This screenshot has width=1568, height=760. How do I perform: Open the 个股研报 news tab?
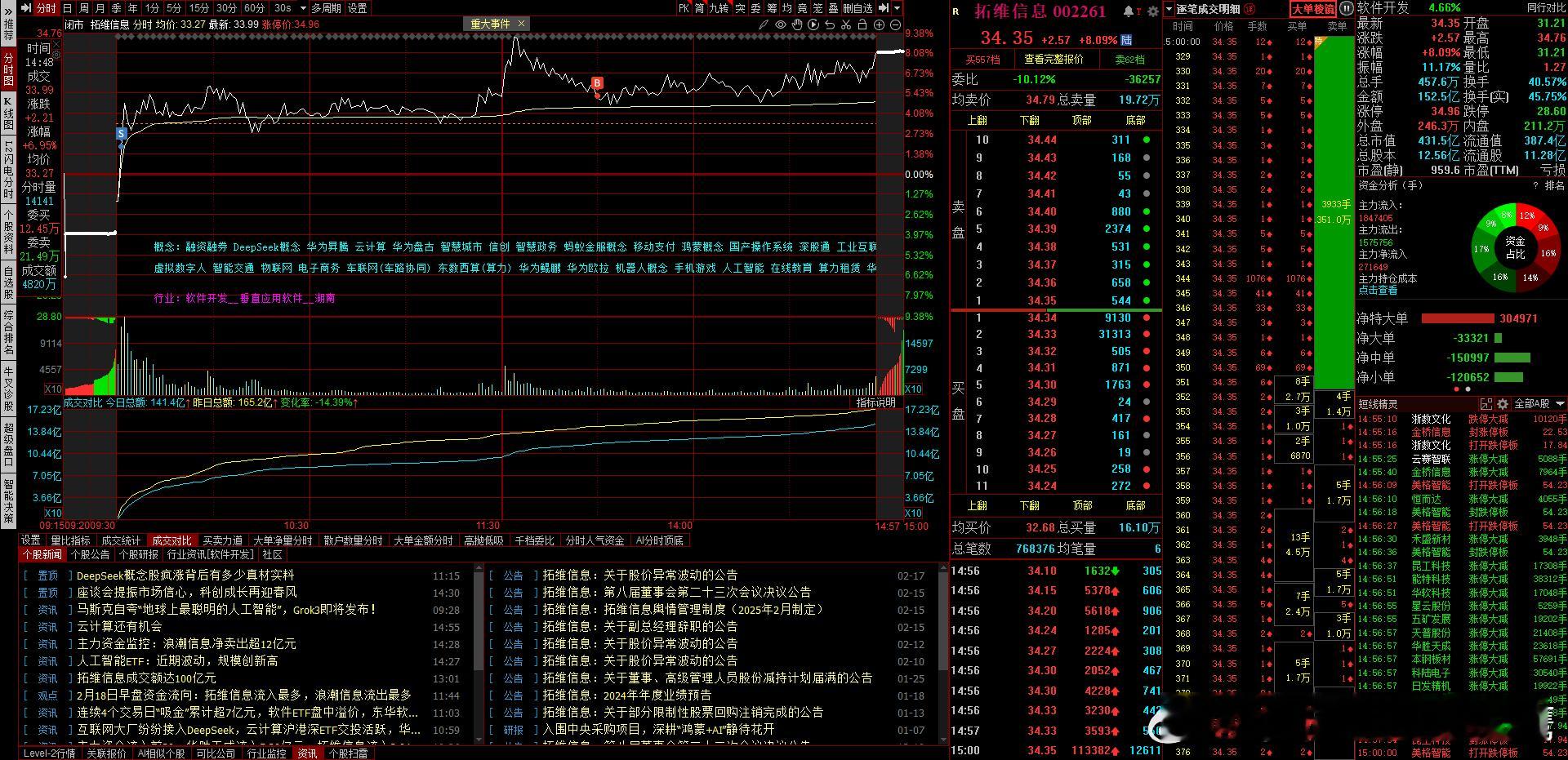(138, 554)
